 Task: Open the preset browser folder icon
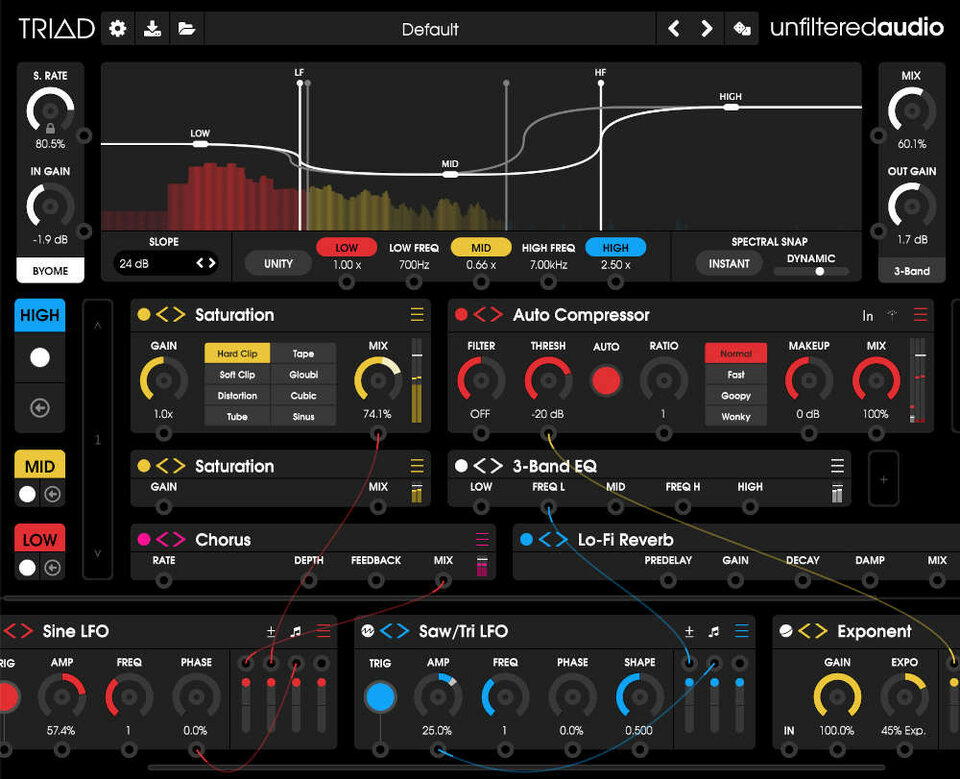coord(186,28)
